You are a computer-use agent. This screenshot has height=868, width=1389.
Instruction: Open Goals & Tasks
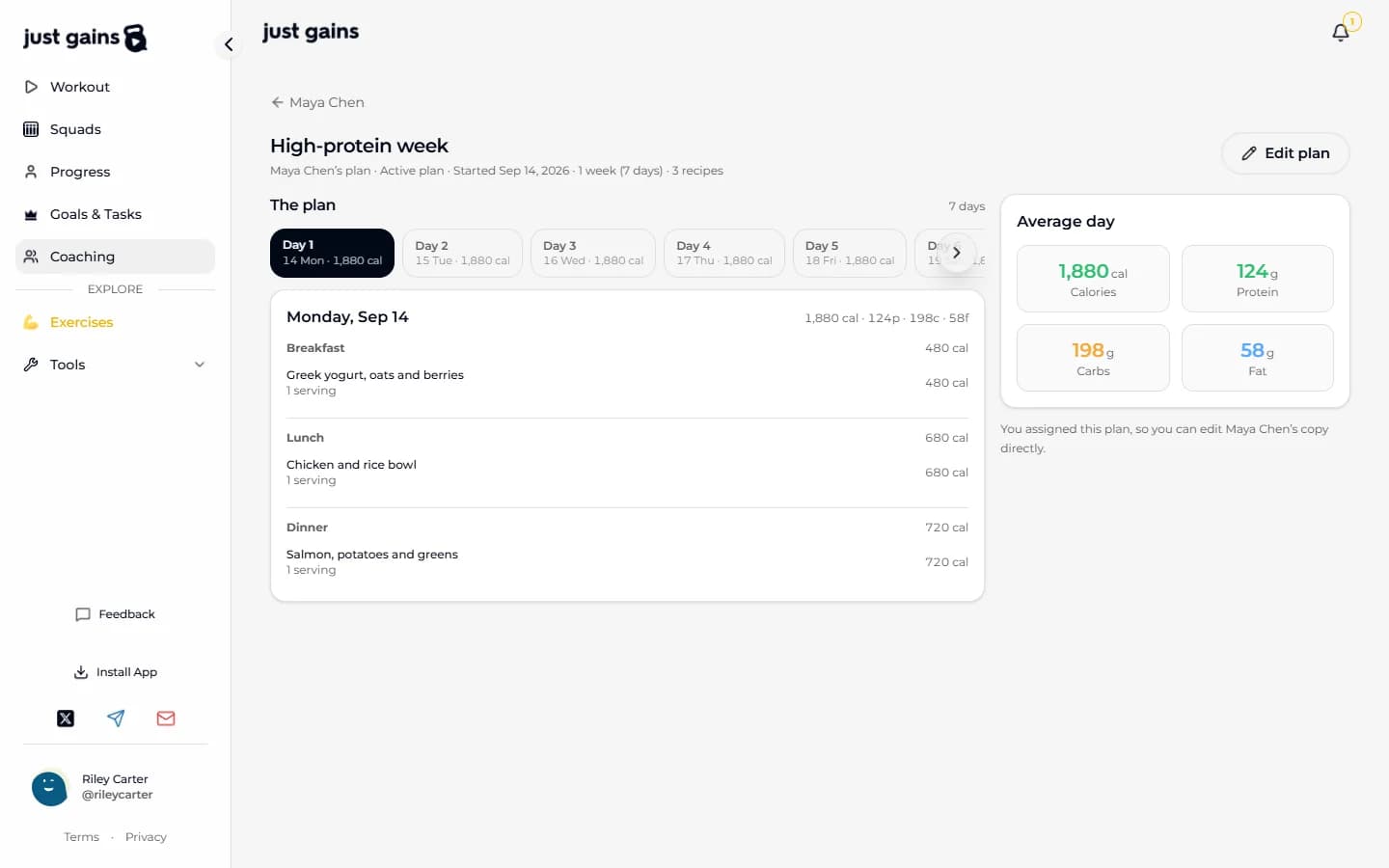tap(115, 214)
